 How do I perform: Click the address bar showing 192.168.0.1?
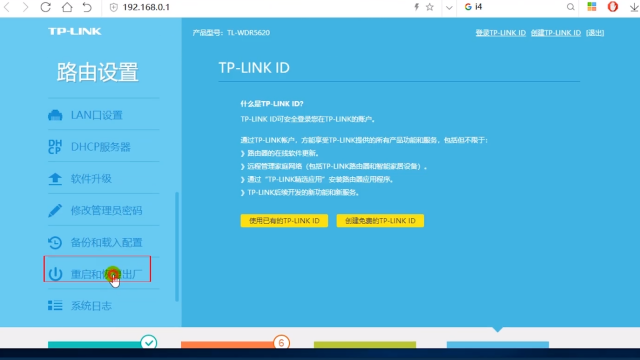pyautogui.click(x=146, y=7)
